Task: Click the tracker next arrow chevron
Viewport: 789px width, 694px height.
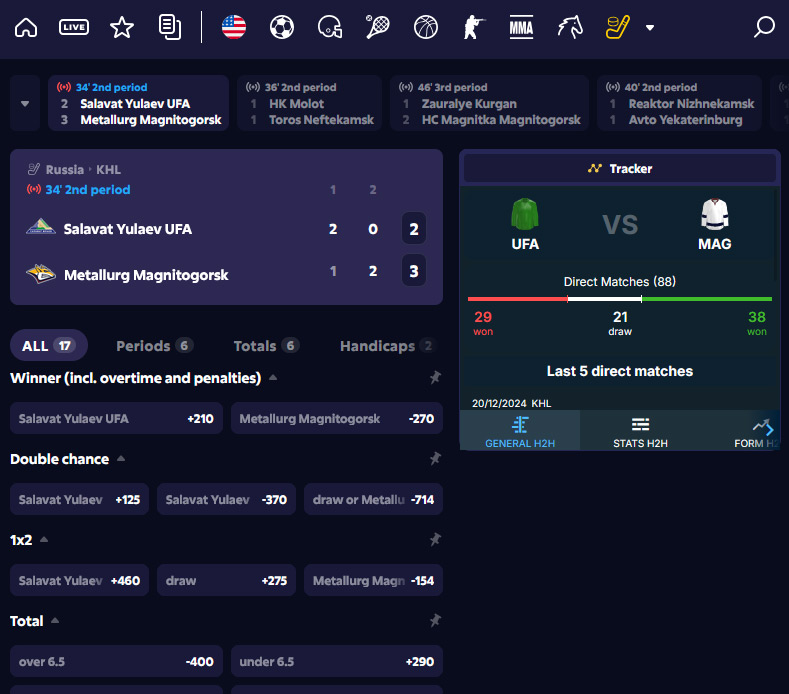Action: pyautogui.click(x=770, y=429)
